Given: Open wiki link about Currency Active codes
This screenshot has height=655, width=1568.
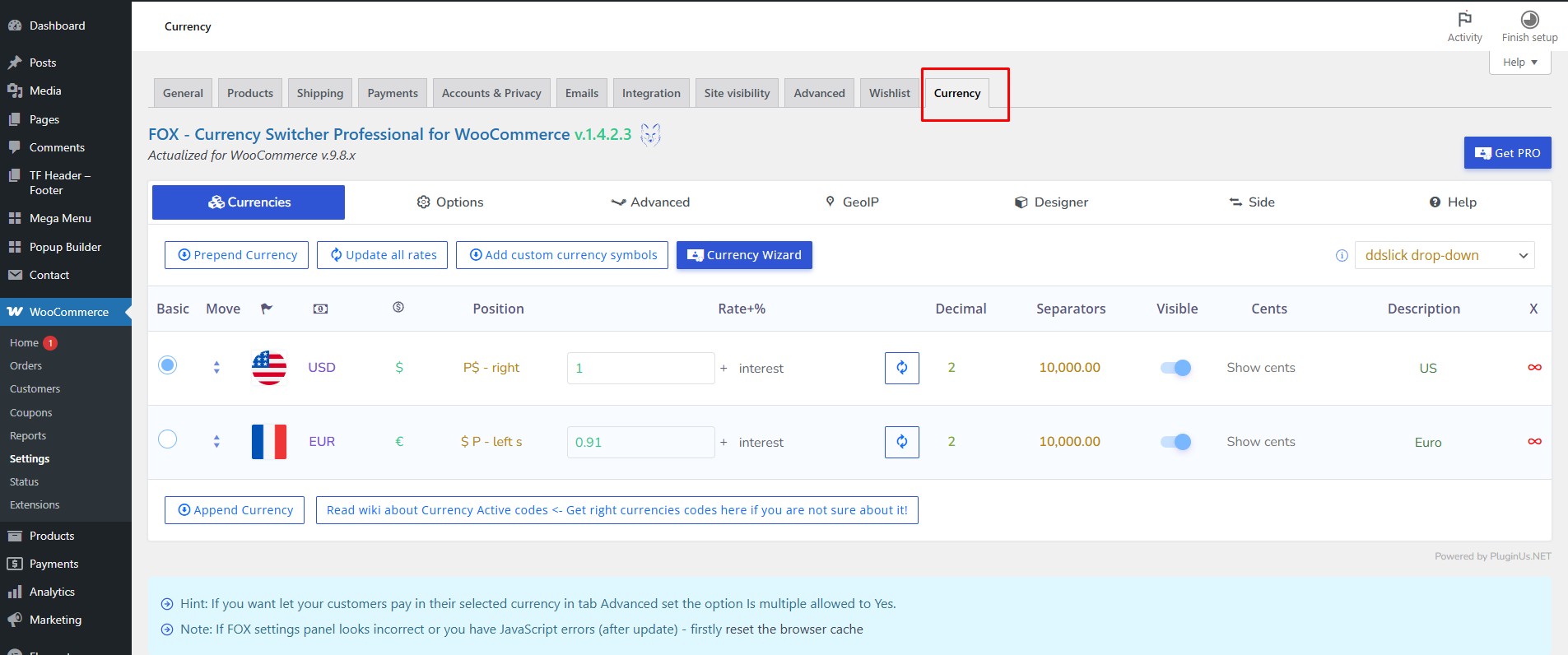Looking at the screenshot, I should (x=616, y=510).
